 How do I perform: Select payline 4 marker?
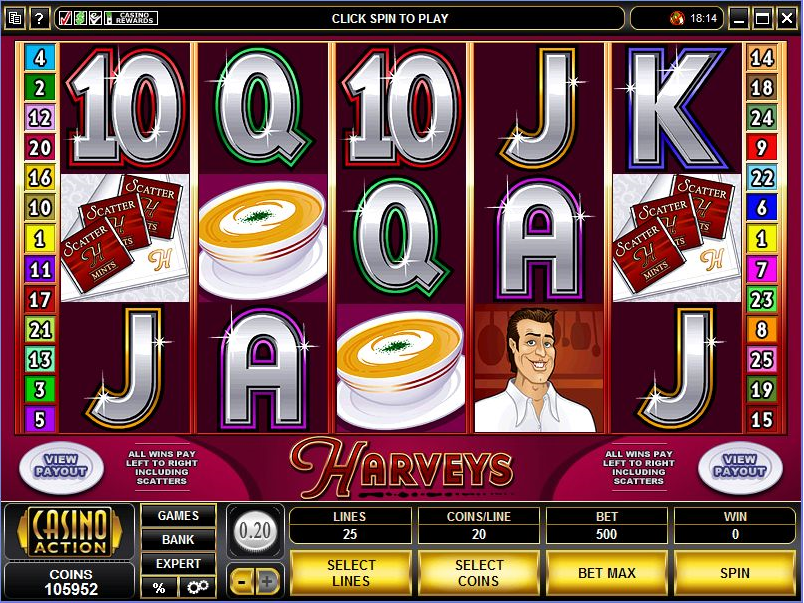(x=39, y=57)
